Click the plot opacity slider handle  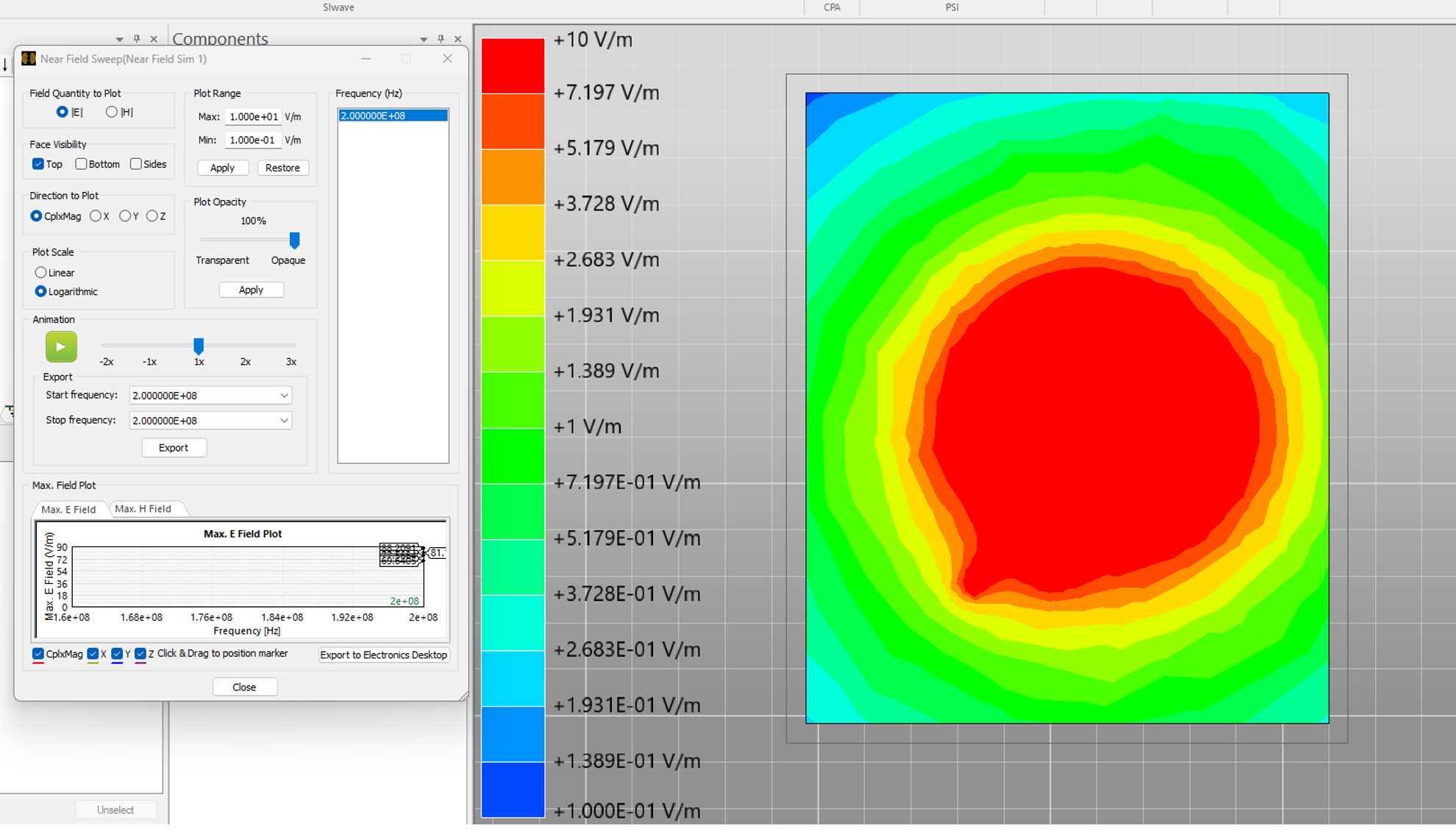point(294,240)
